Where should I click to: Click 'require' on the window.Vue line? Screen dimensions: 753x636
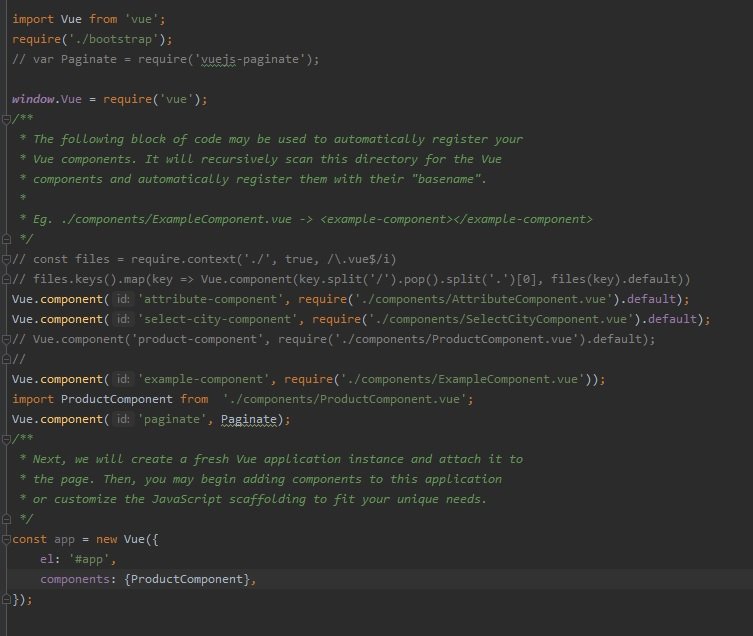tap(127, 99)
